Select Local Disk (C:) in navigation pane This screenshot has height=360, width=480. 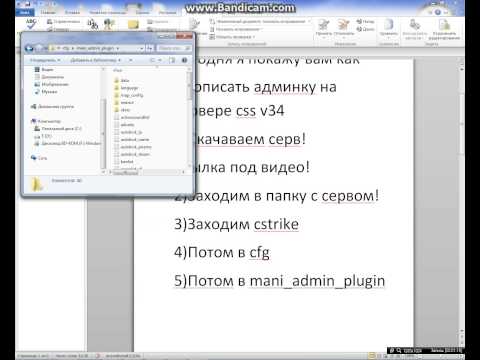(58, 129)
